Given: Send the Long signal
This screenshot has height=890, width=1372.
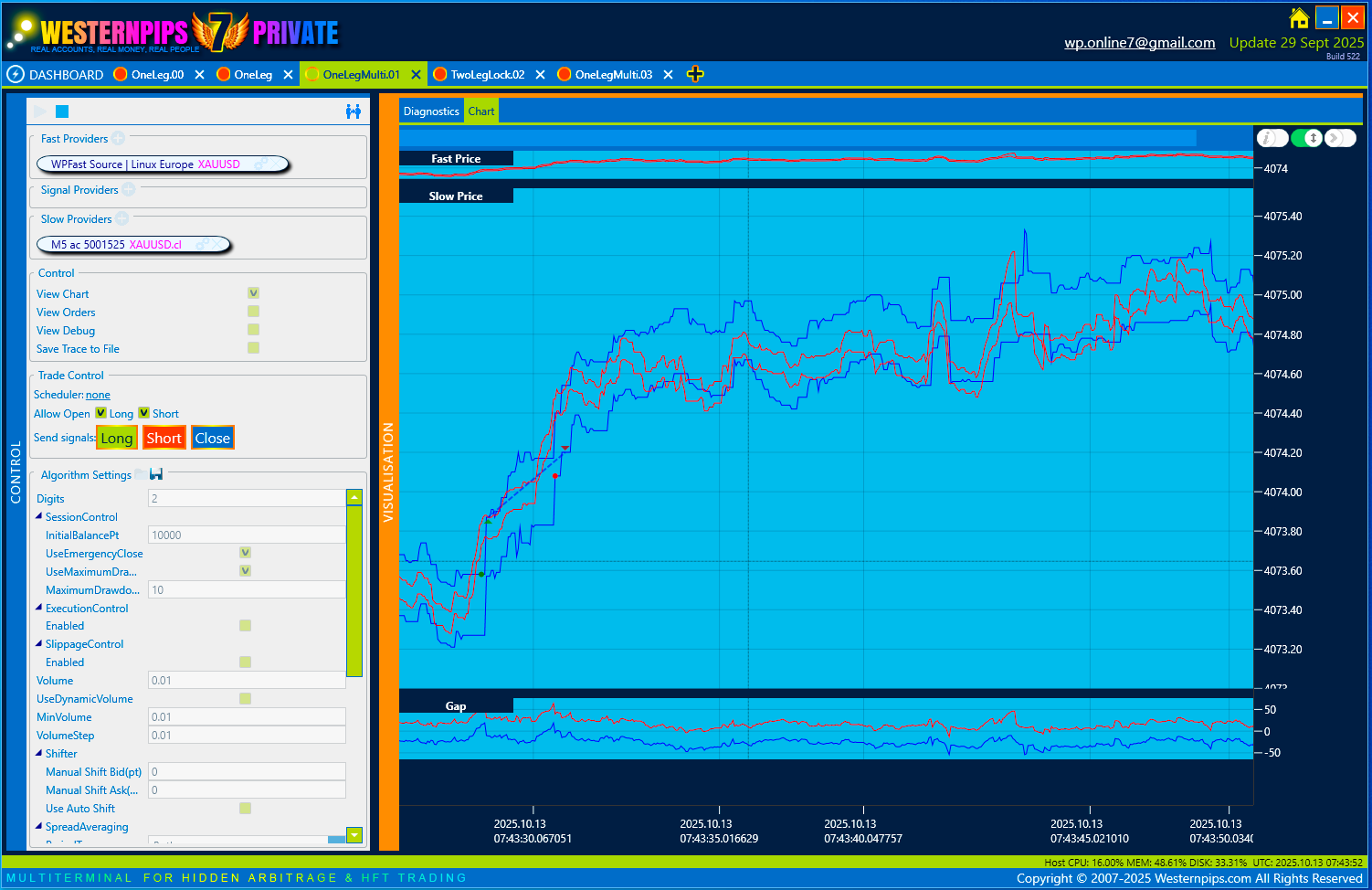Looking at the screenshot, I should (x=117, y=438).
